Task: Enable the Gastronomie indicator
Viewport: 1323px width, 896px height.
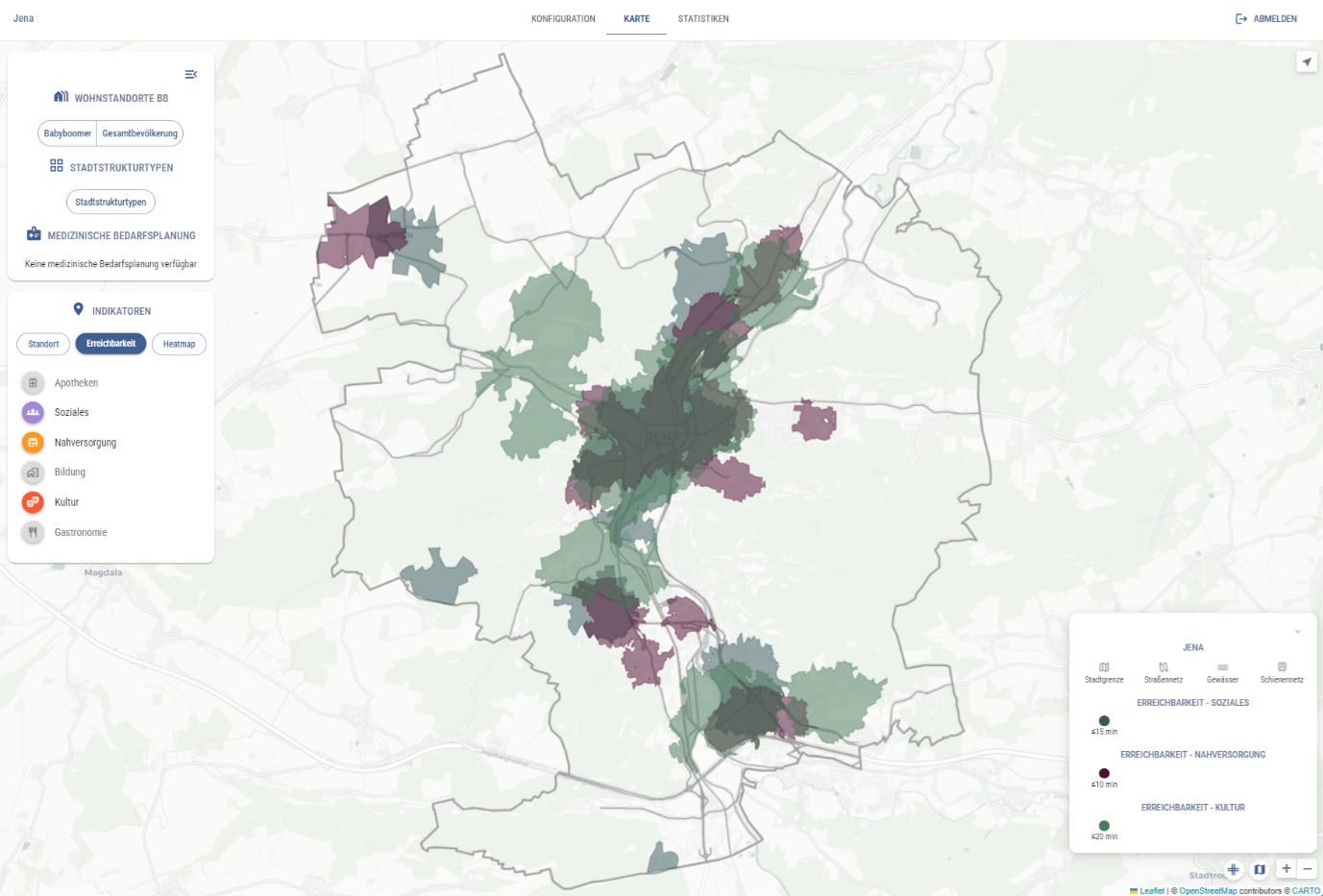Action: 34,532
